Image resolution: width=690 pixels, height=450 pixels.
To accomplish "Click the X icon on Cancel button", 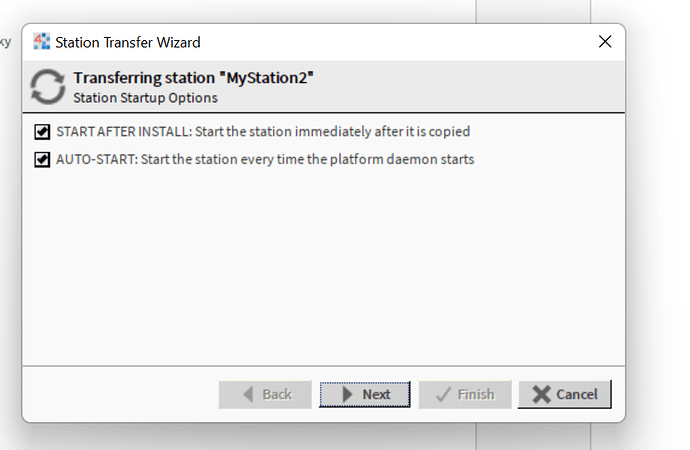I will click(541, 394).
